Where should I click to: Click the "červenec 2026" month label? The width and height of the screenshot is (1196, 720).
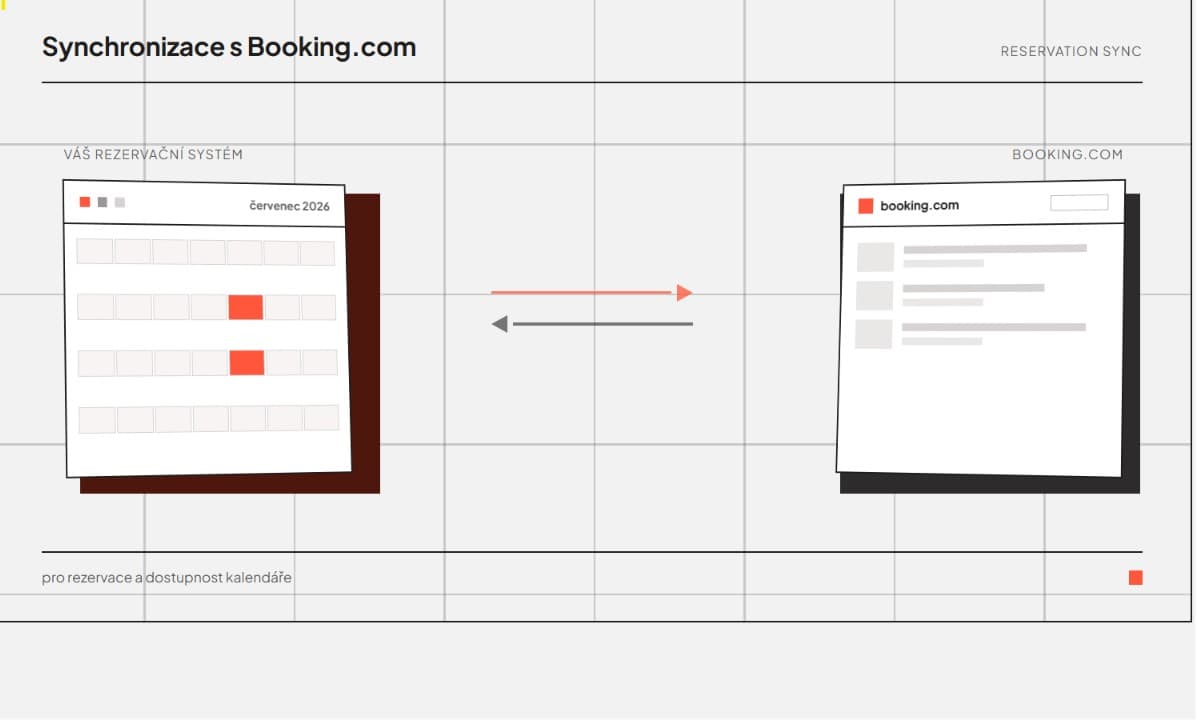coord(289,206)
